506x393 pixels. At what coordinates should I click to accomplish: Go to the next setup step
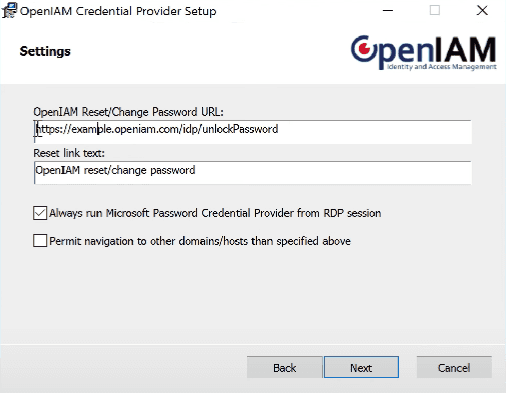pos(361,367)
